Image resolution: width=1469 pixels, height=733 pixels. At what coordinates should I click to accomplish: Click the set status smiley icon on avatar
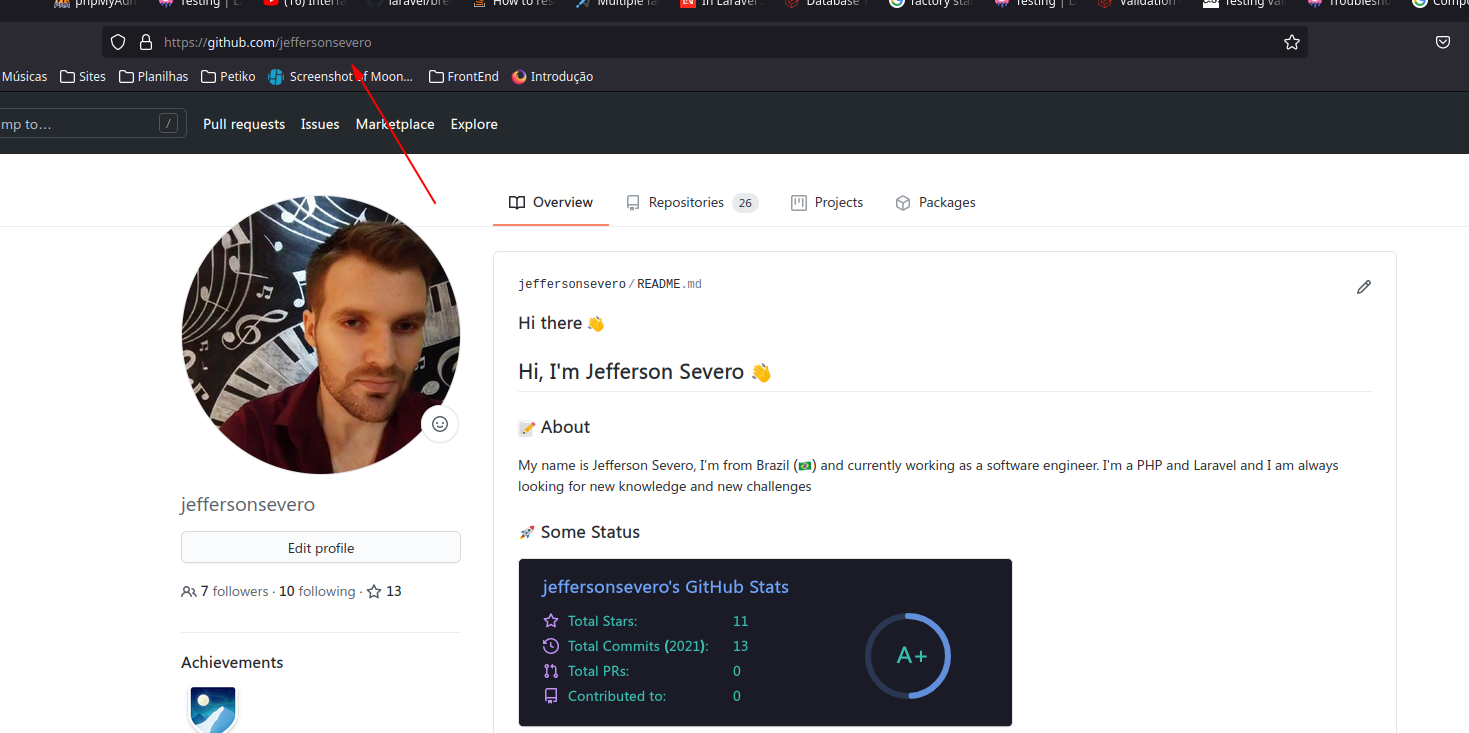(x=440, y=424)
